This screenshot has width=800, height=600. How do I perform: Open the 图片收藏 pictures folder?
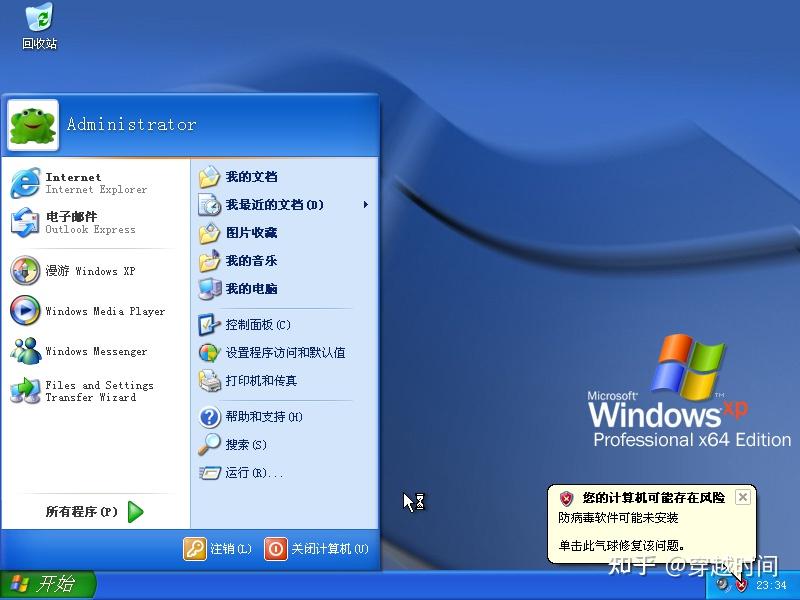click(254, 233)
